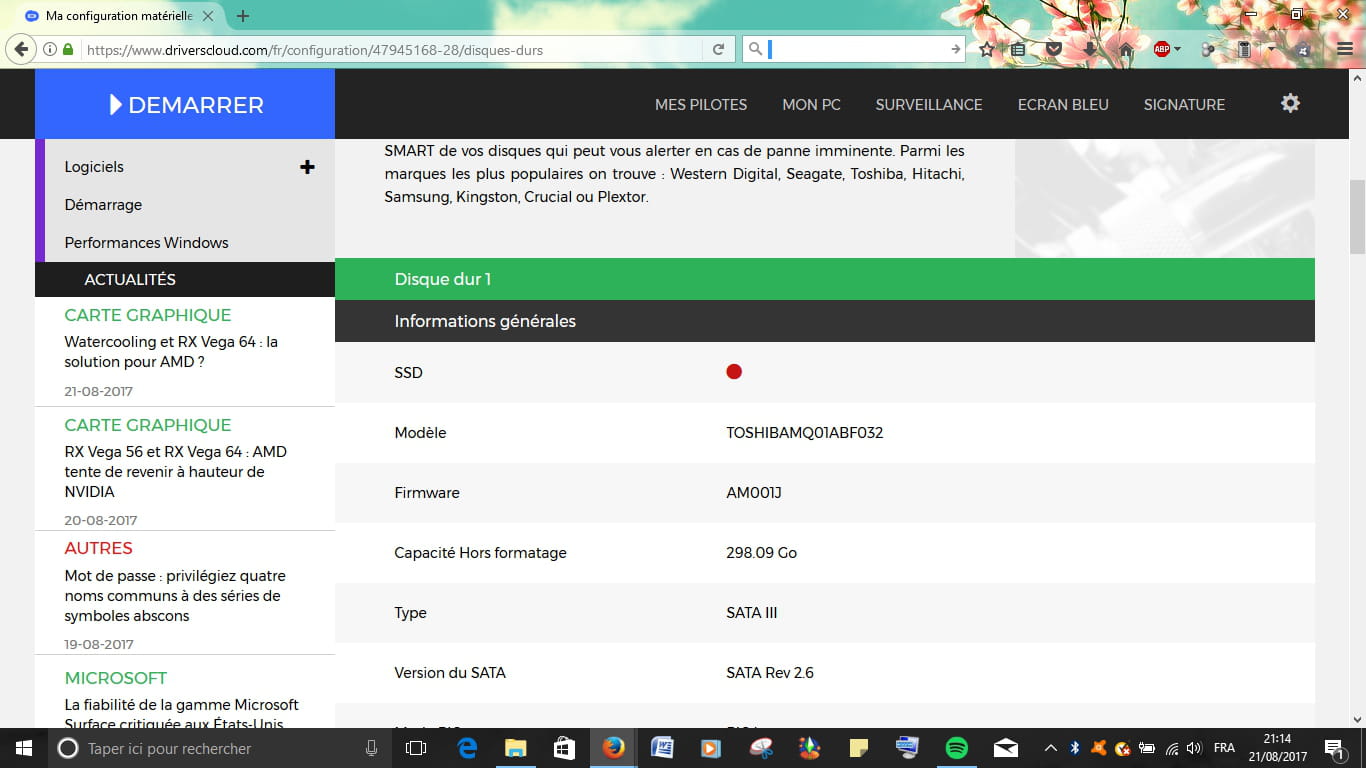
Task: Show hidden system tray icons
Action: 1050,748
